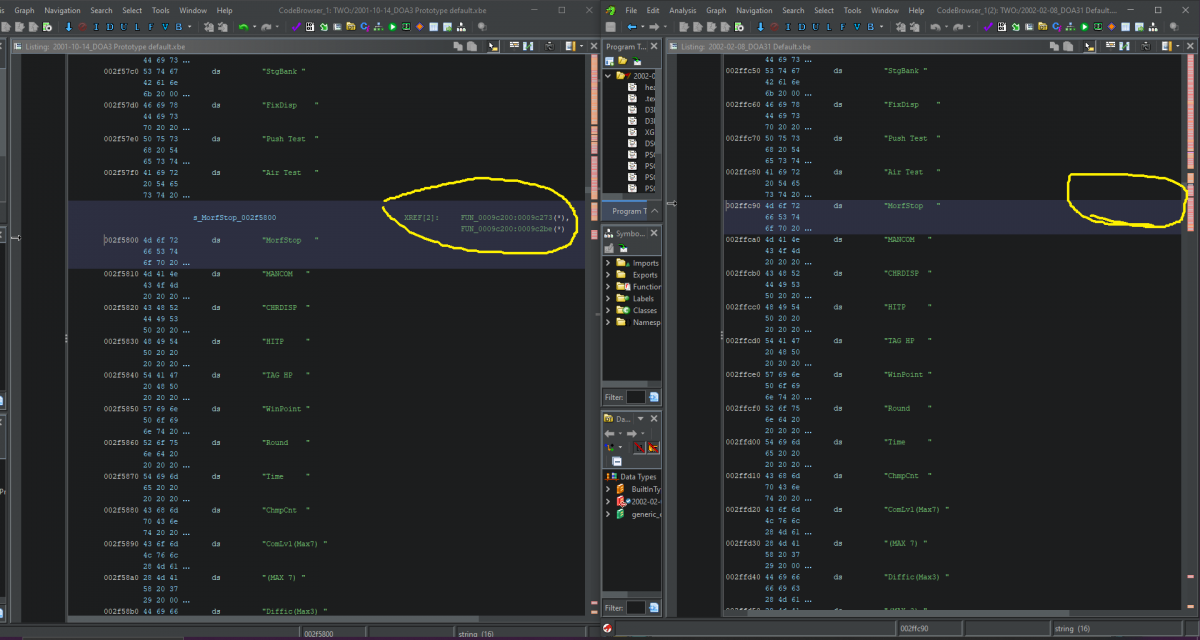The width and height of the screenshot is (1200, 640).
Task: Click the Undo arrow in left CodeBrowser toolbar
Action: click(x=243, y=26)
